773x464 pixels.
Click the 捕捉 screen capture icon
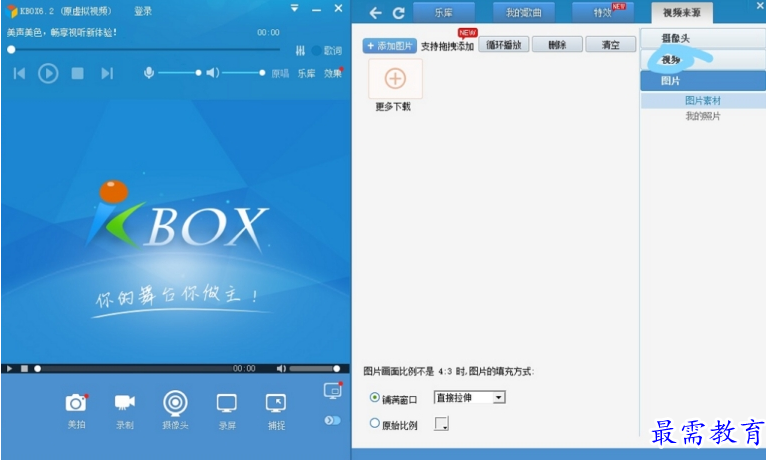tap(276, 403)
